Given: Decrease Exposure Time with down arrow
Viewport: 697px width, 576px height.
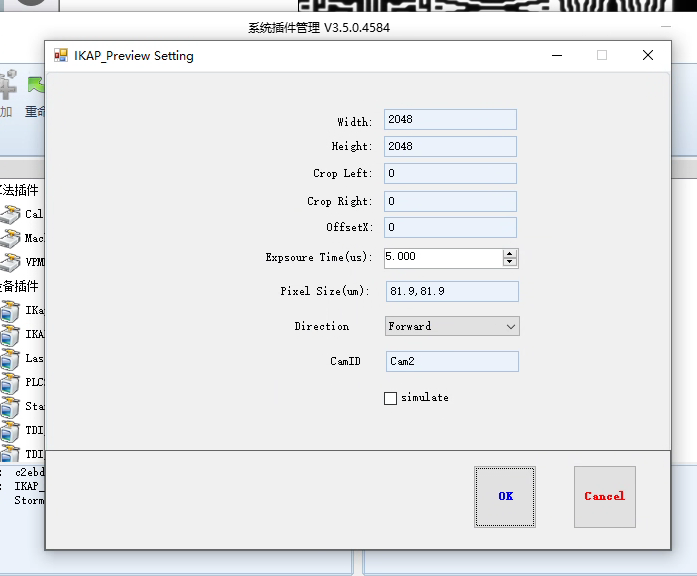Looking at the screenshot, I should point(510,262).
